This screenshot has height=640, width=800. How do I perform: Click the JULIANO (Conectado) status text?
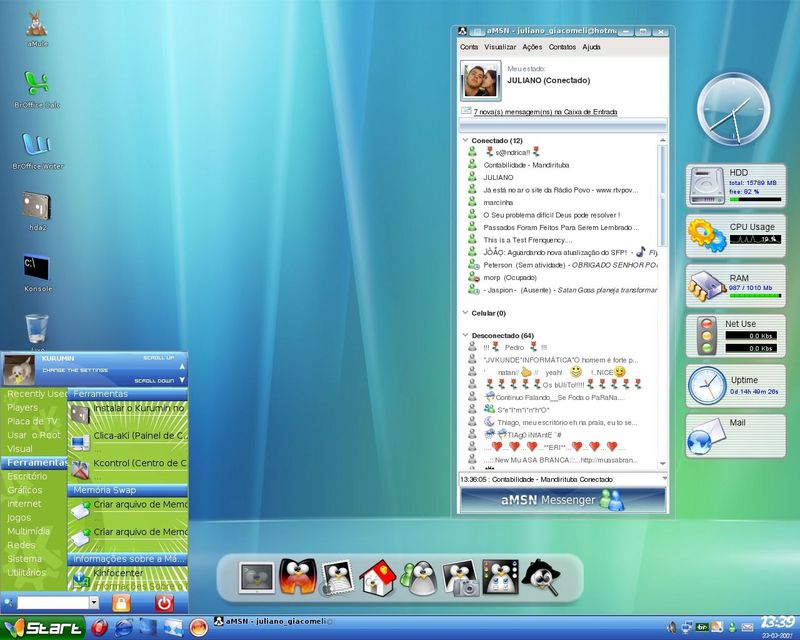548,81
